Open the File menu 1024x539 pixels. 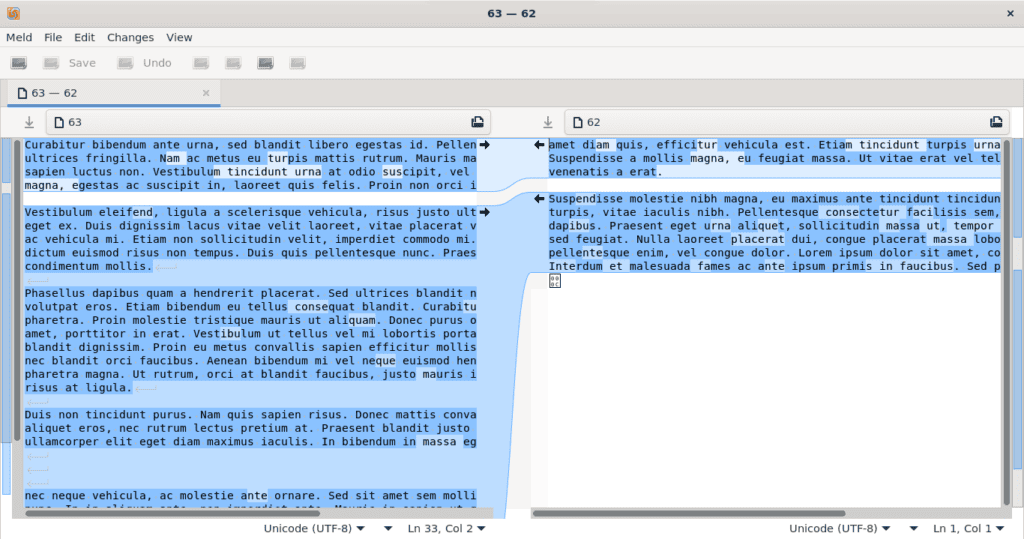click(53, 37)
